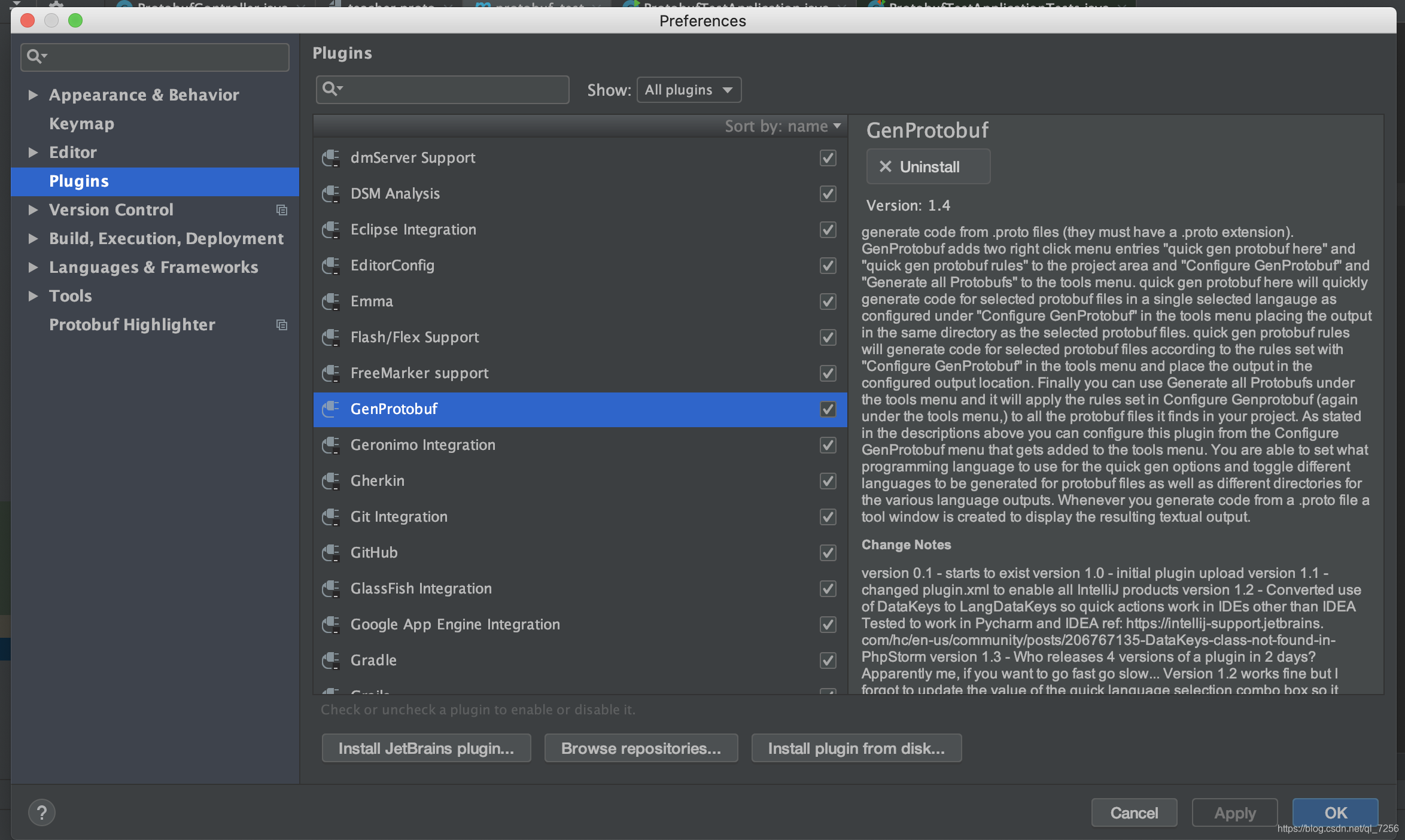
Task: Click the Version Control project-level settings icon
Action: point(282,210)
